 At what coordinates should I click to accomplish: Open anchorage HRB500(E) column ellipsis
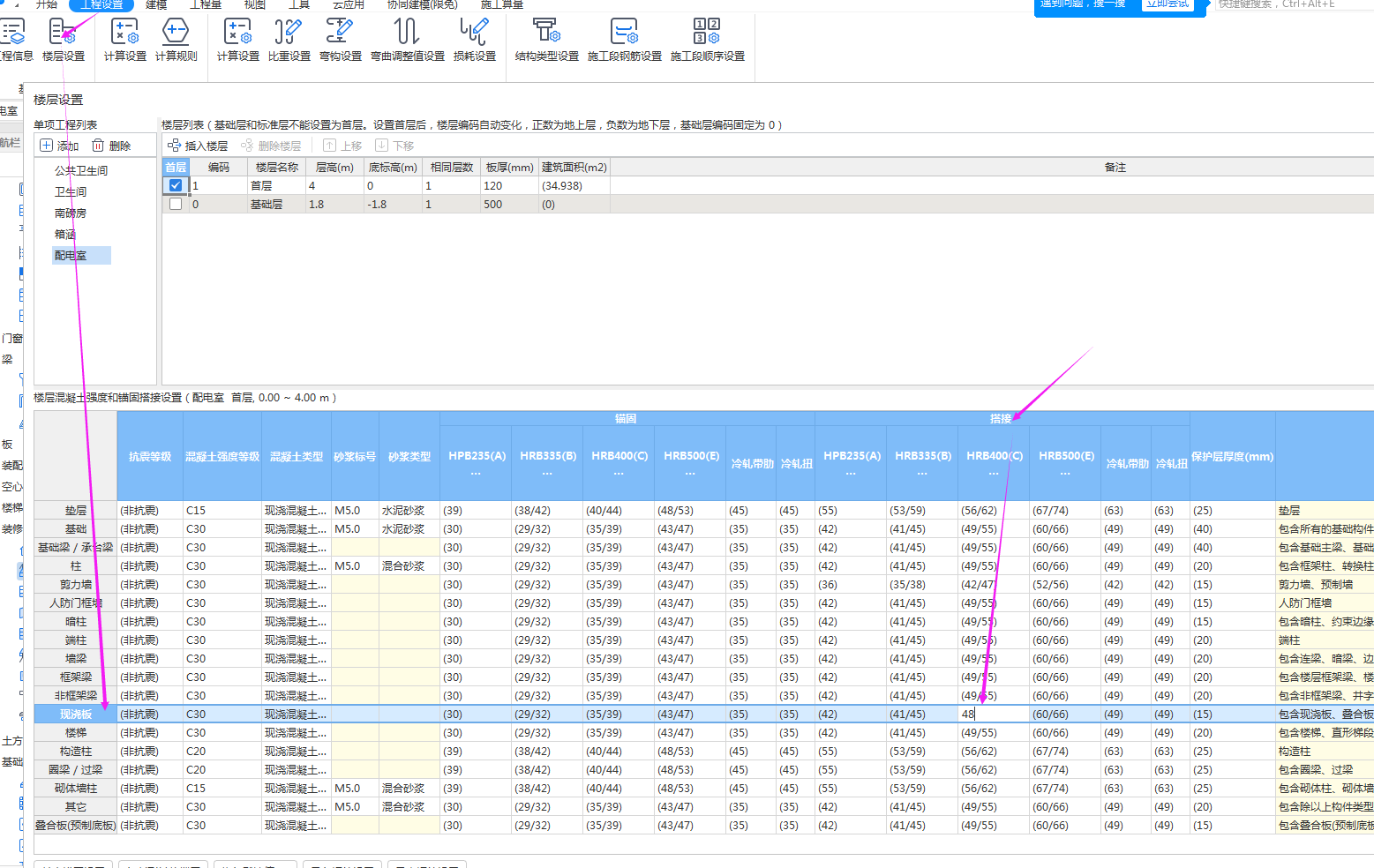pos(691,474)
